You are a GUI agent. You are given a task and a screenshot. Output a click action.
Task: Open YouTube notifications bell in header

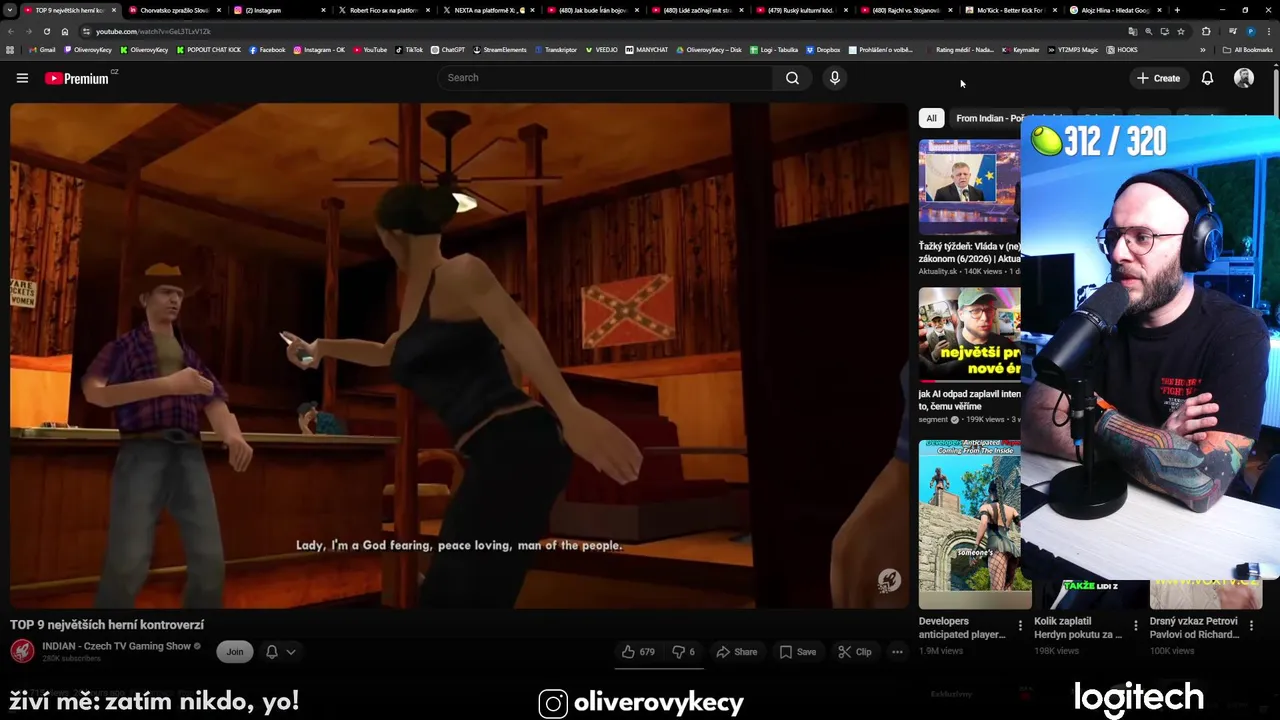(1207, 78)
